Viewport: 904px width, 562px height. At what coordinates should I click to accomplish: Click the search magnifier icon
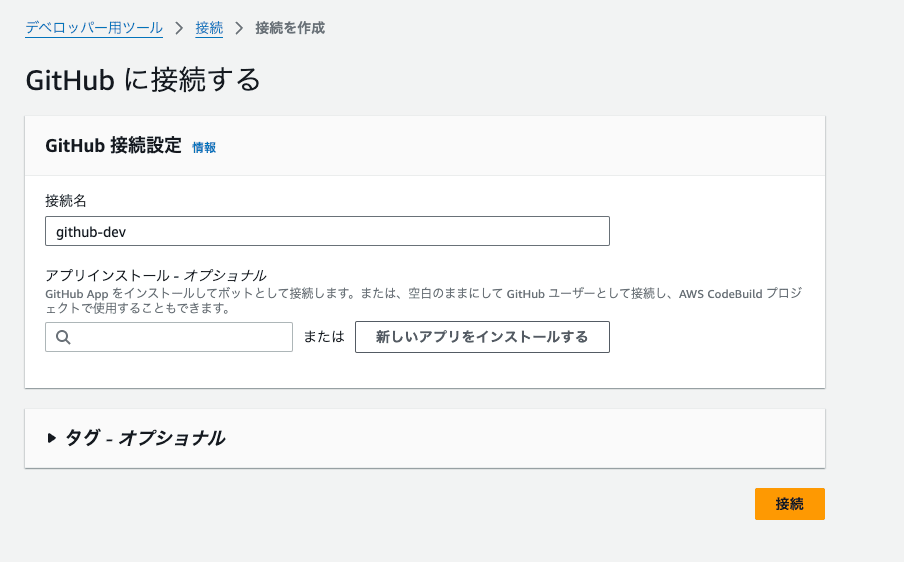tap(63, 337)
